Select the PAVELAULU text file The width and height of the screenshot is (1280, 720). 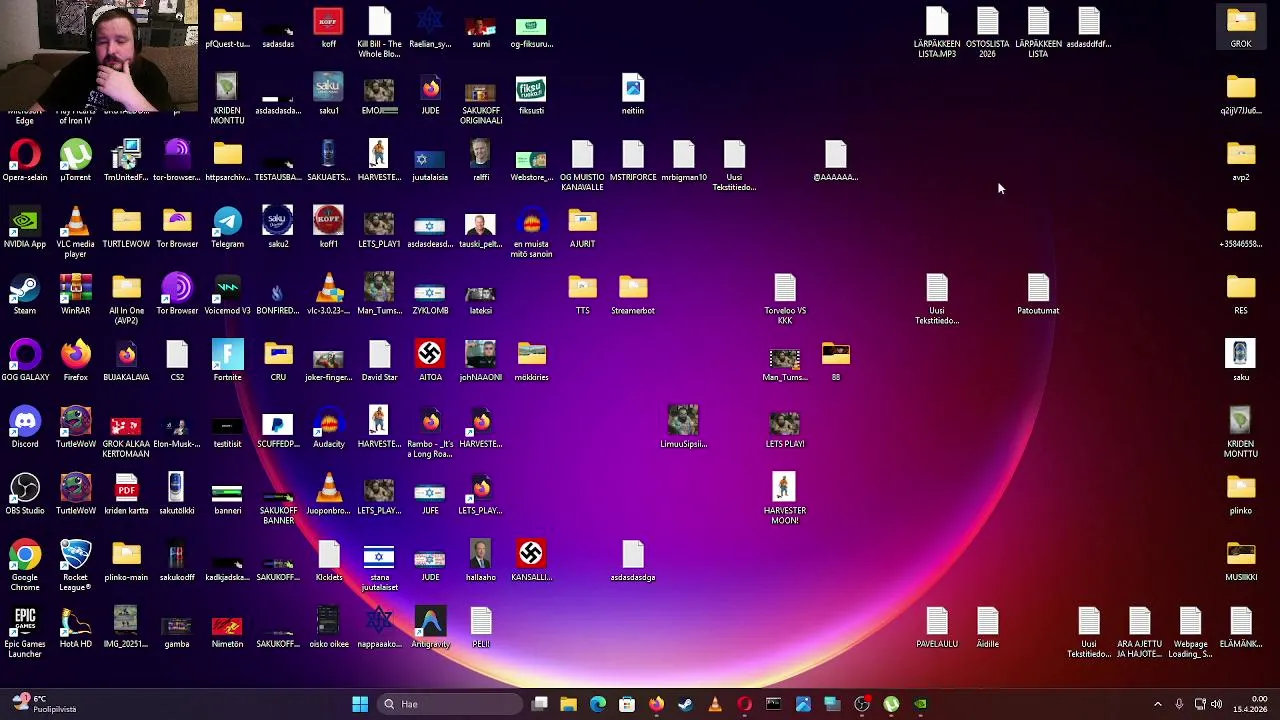tap(937, 627)
